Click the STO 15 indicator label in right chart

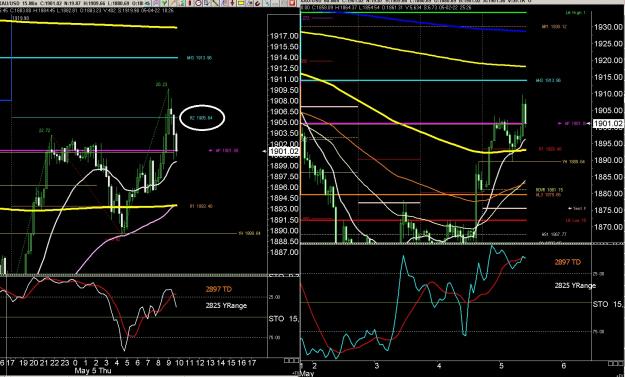pos(608,304)
